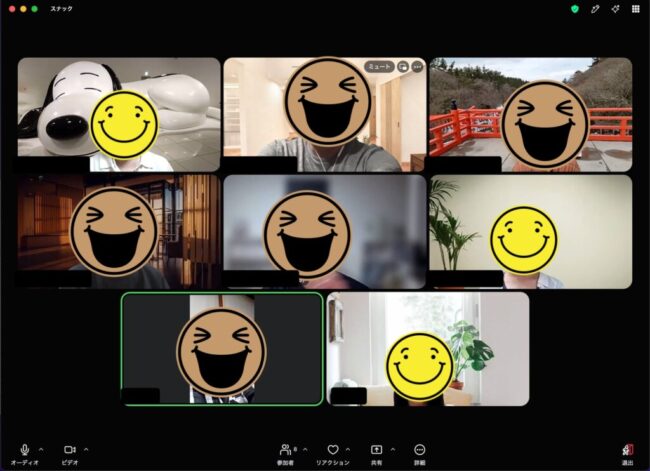Open the annotation pen icon in the title bar
The height and width of the screenshot is (471, 650).
[x=595, y=9]
